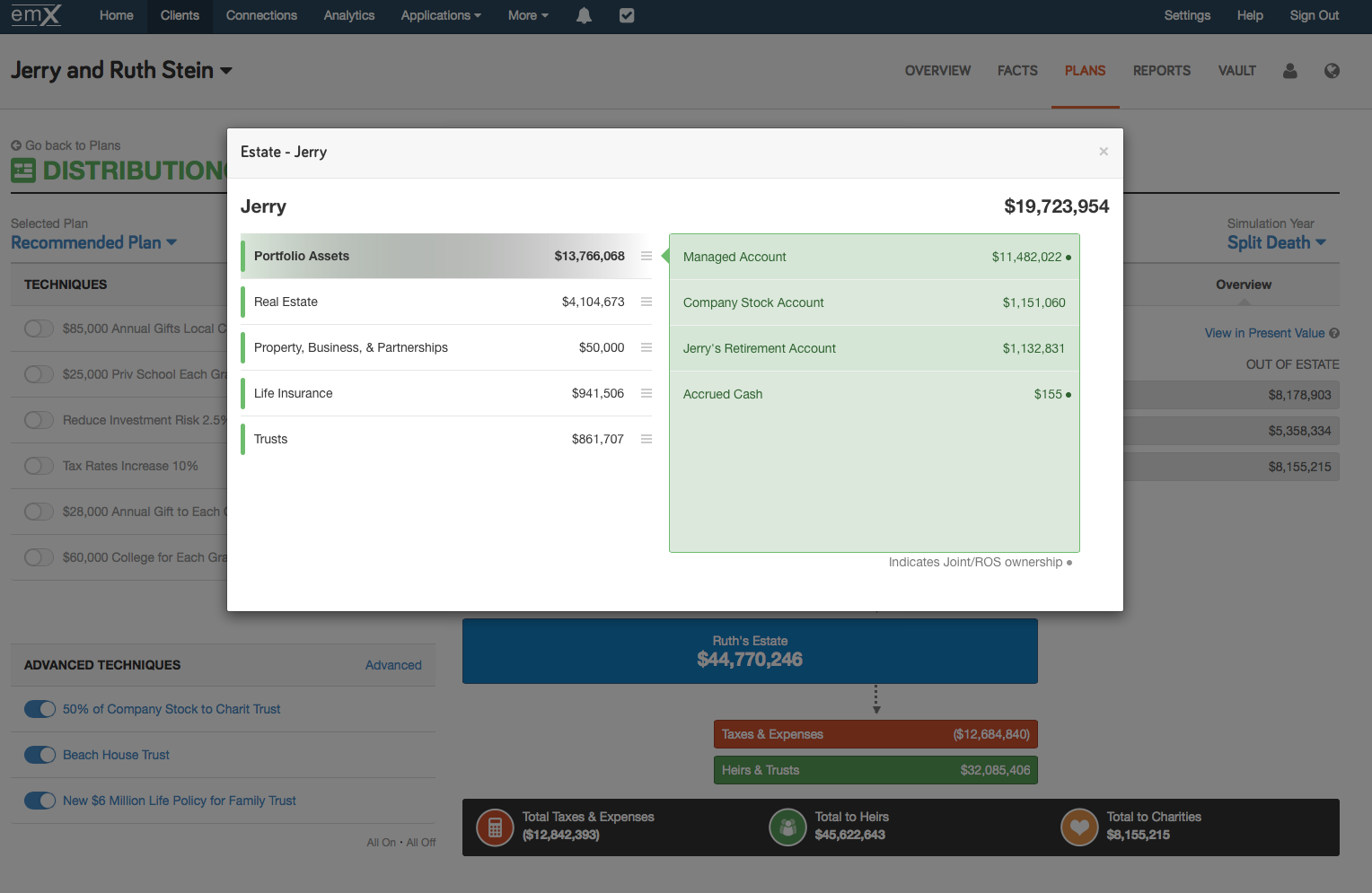
Task: Disable Beach House Trust switch
Action: coord(40,755)
